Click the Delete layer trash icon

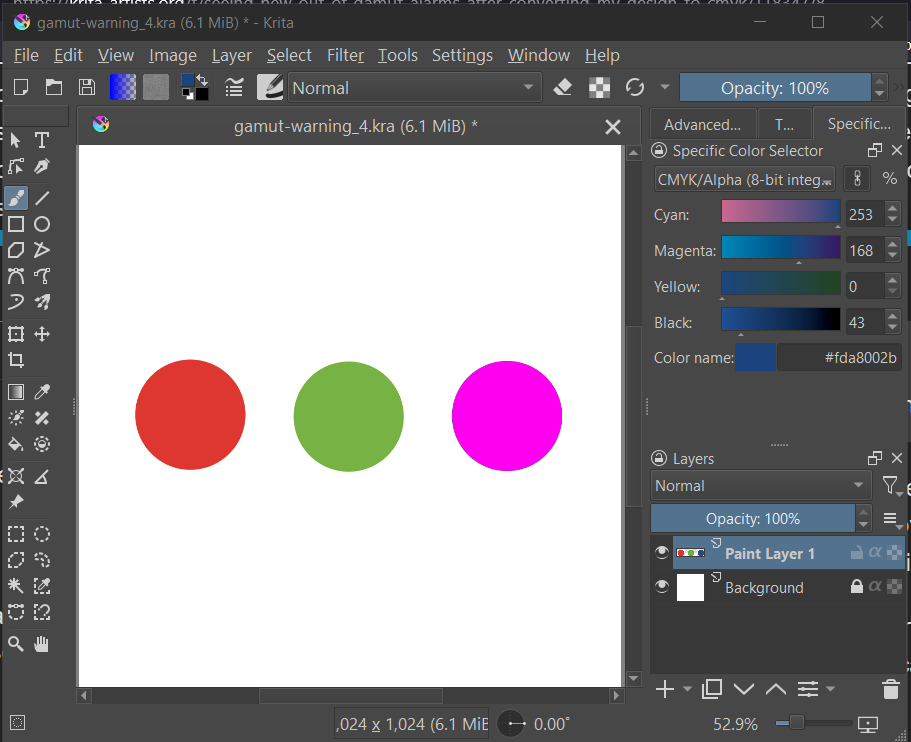[x=890, y=689]
